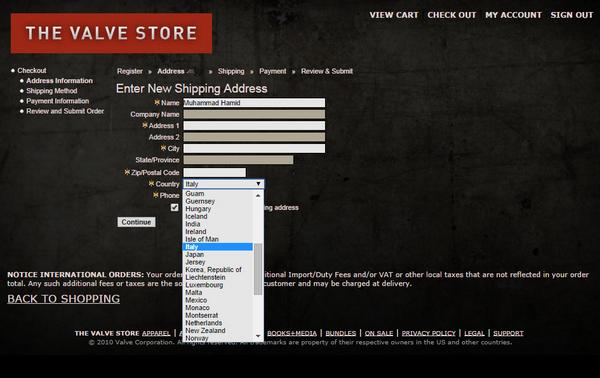Image resolution: width=600 pixels, height=378 pixels.
Task: Choose India from country list
Action: [x=218, y=224]
